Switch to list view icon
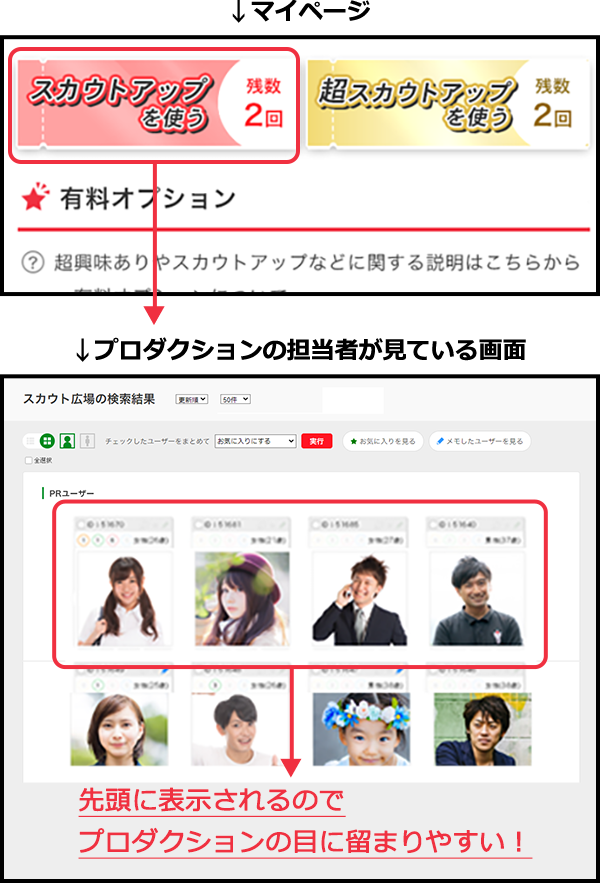This screenshot has height=883, width=600. tap(30, 441)
